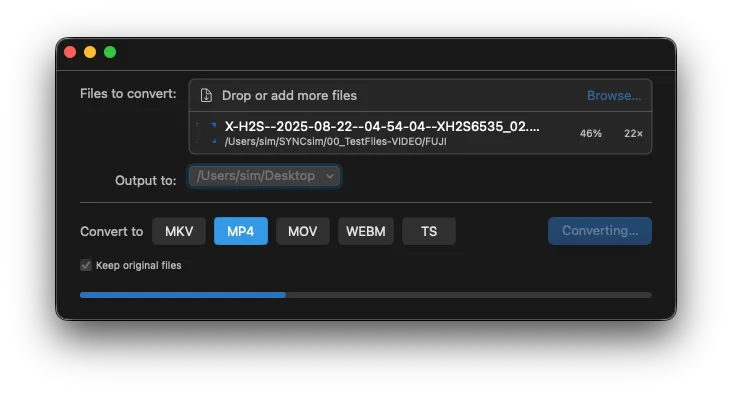Open the Browse... link
The width and height of the screenshot is (732, 394).
[614, 95]
